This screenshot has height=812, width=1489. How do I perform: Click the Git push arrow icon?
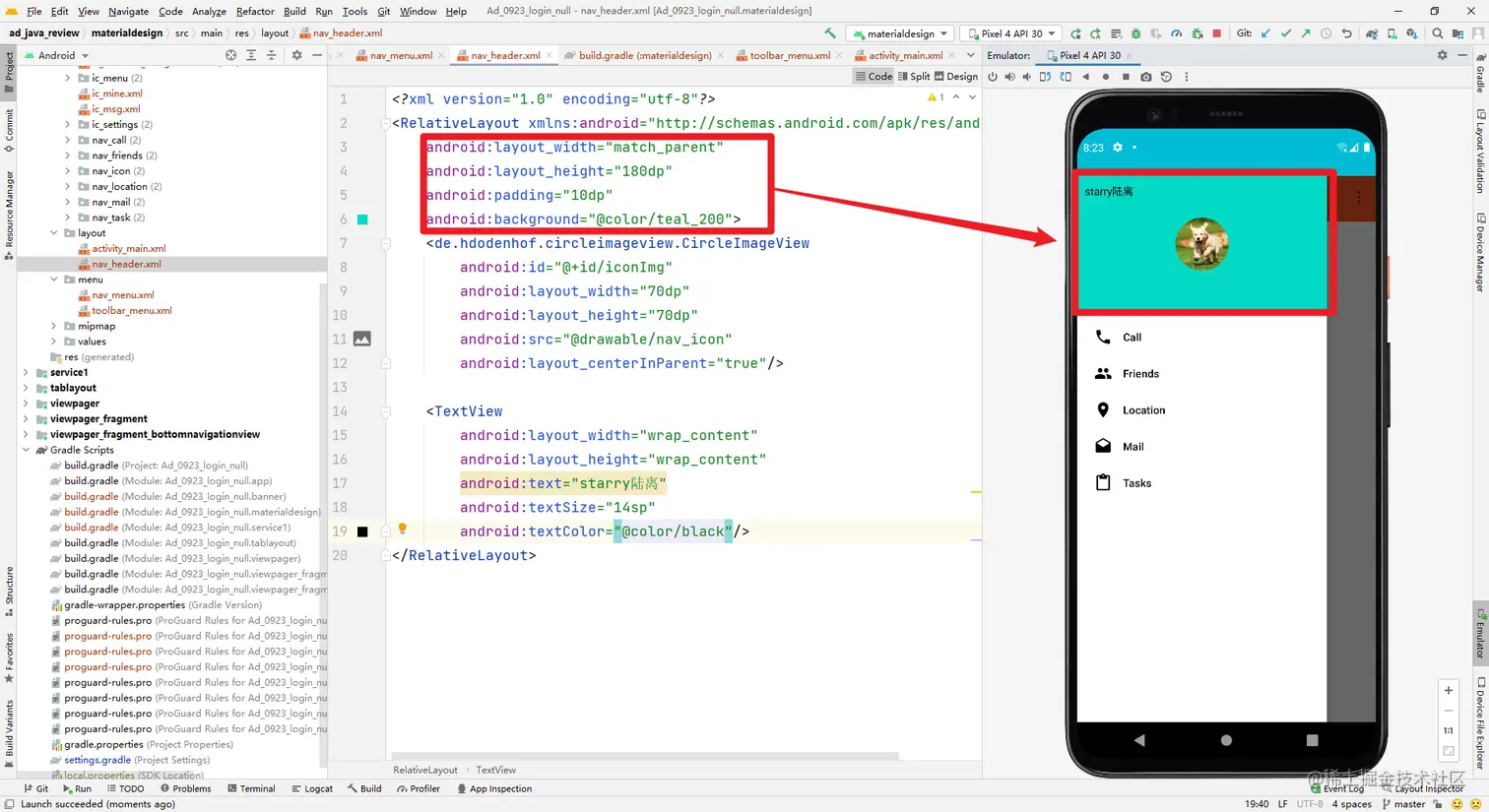(1306, 33)
